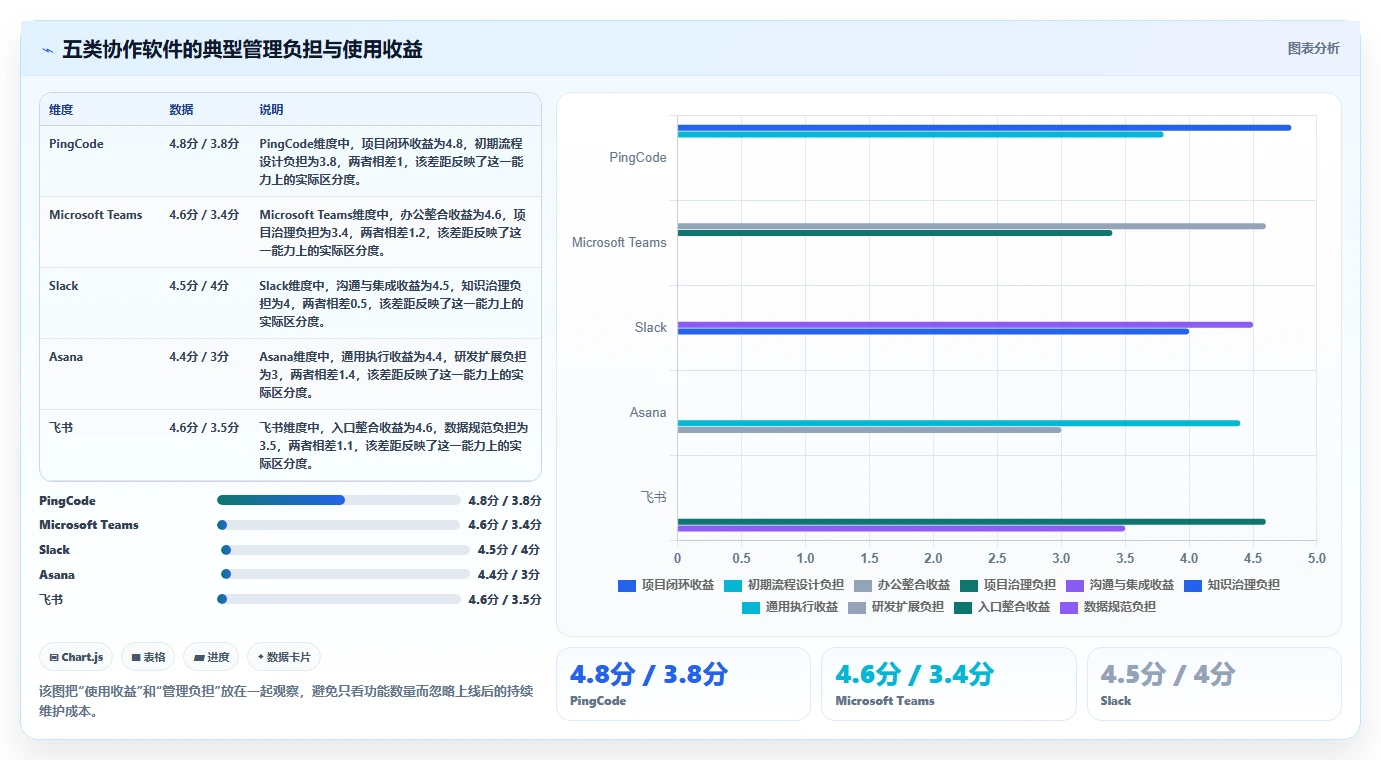1381x760 pixels.
Task: Toggle 通用执行收益 legend item
Action: coord(790,607)
